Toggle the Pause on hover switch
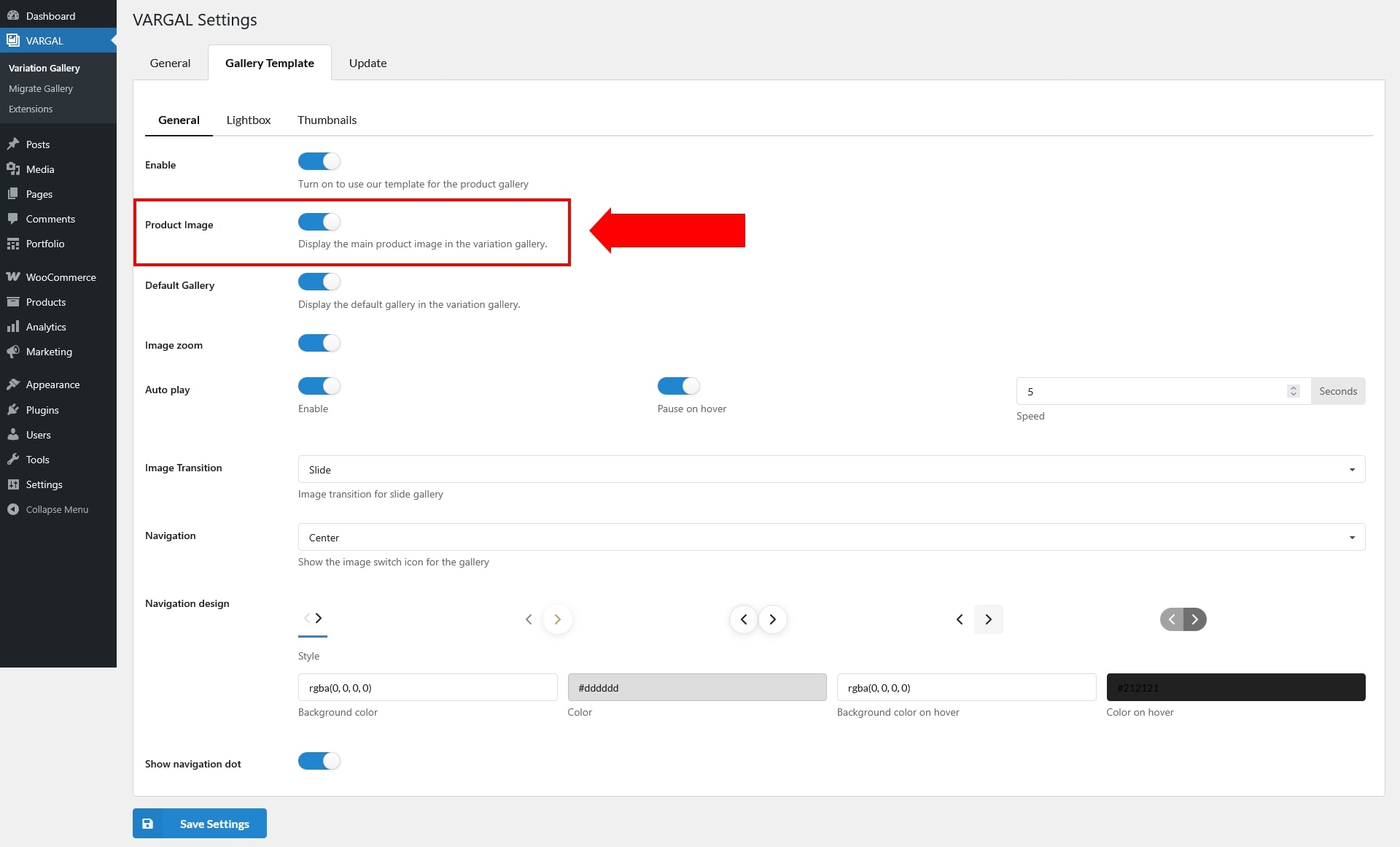 [679, 386]
